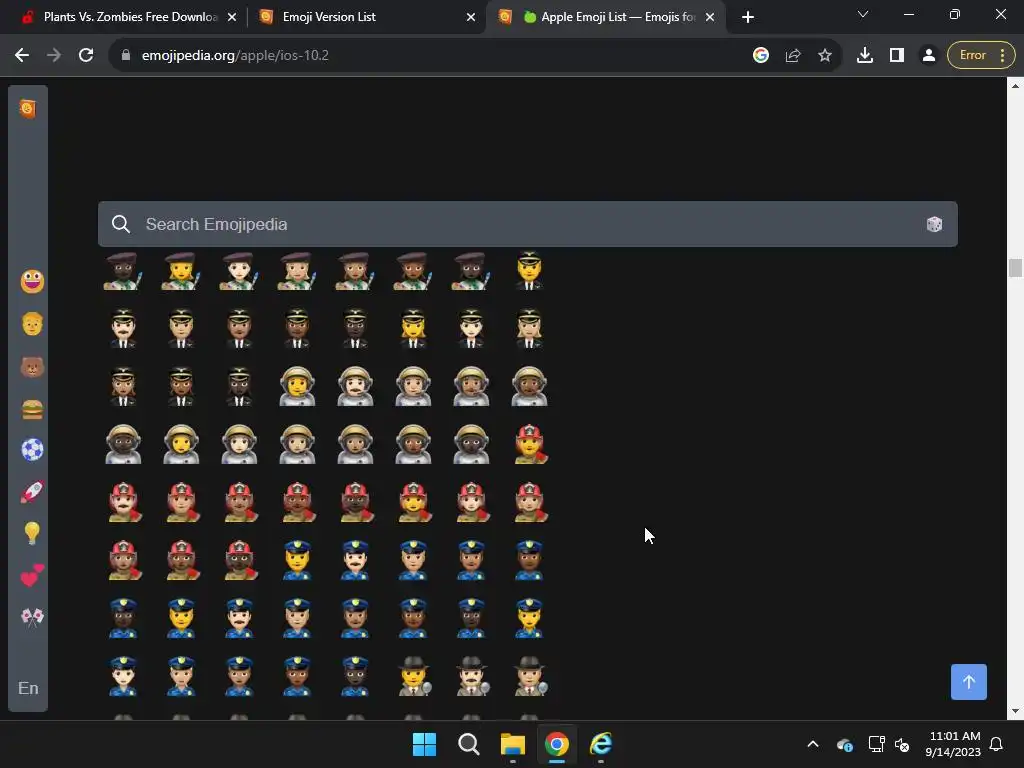Select the yellow astronaut emoji in third row

(297, 387)
